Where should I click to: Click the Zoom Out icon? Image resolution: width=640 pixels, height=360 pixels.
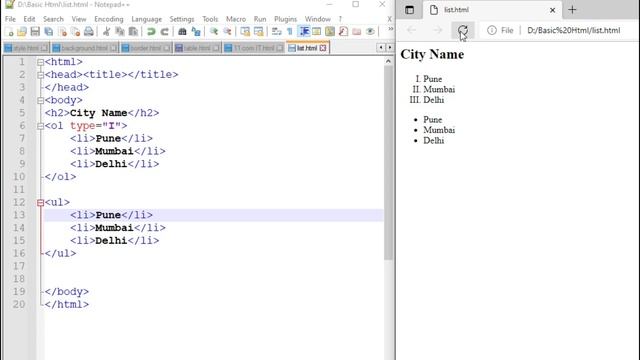coord(227,31)
